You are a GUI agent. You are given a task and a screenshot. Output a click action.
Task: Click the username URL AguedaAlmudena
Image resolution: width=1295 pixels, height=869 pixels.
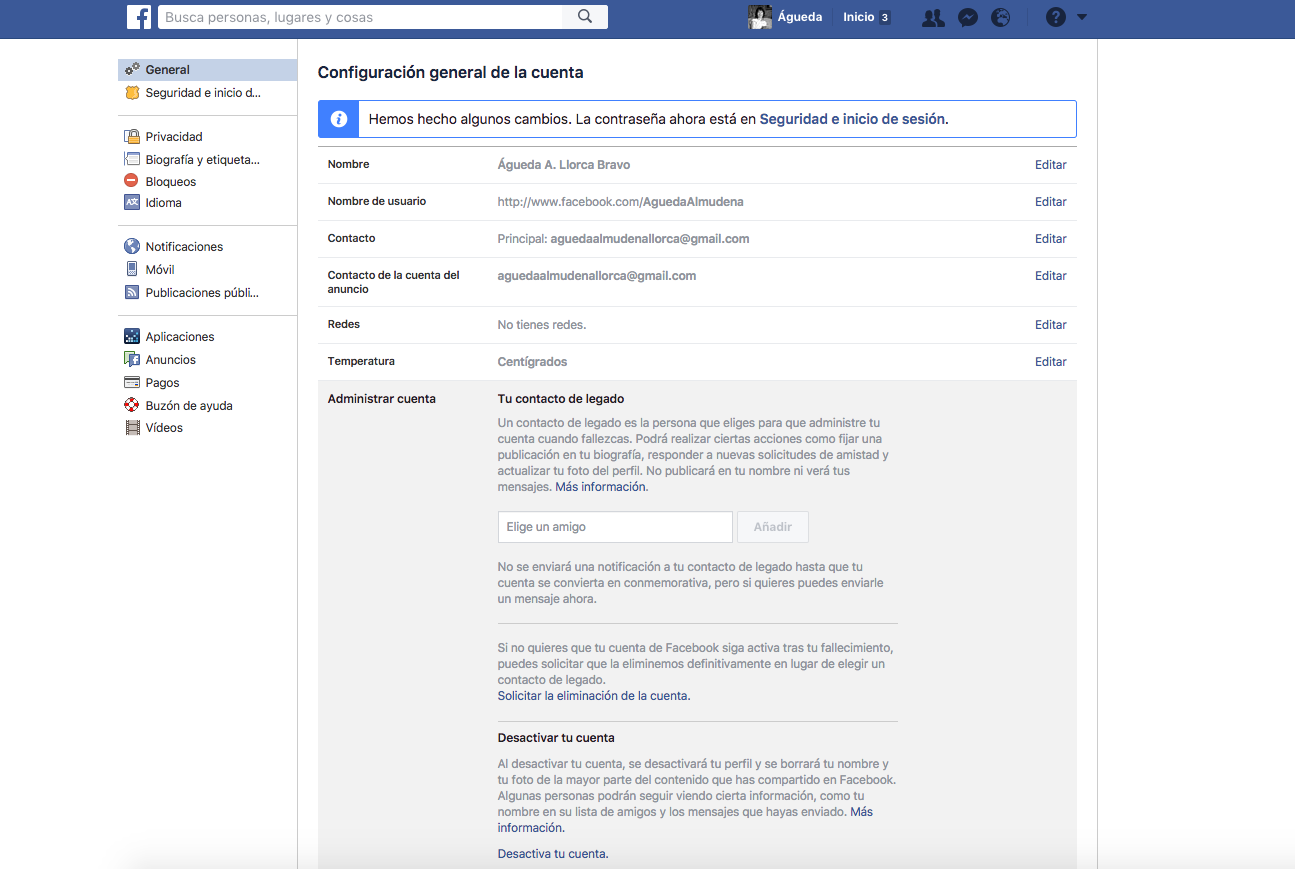[x=620, y=202]
